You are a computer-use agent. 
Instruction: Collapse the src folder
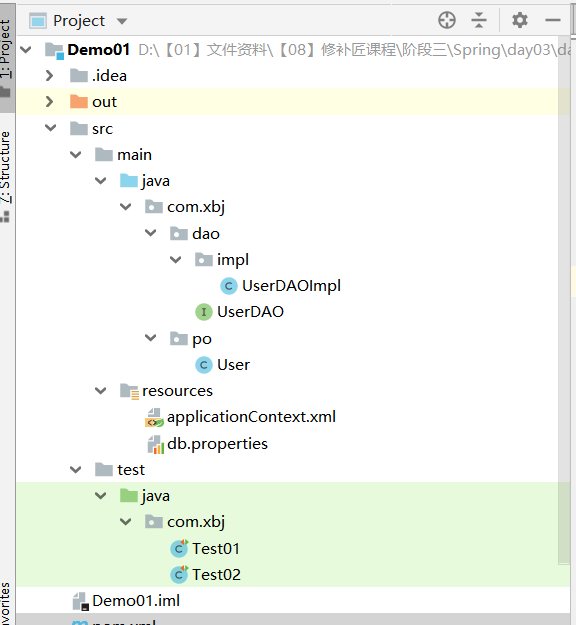click(51, 128)
